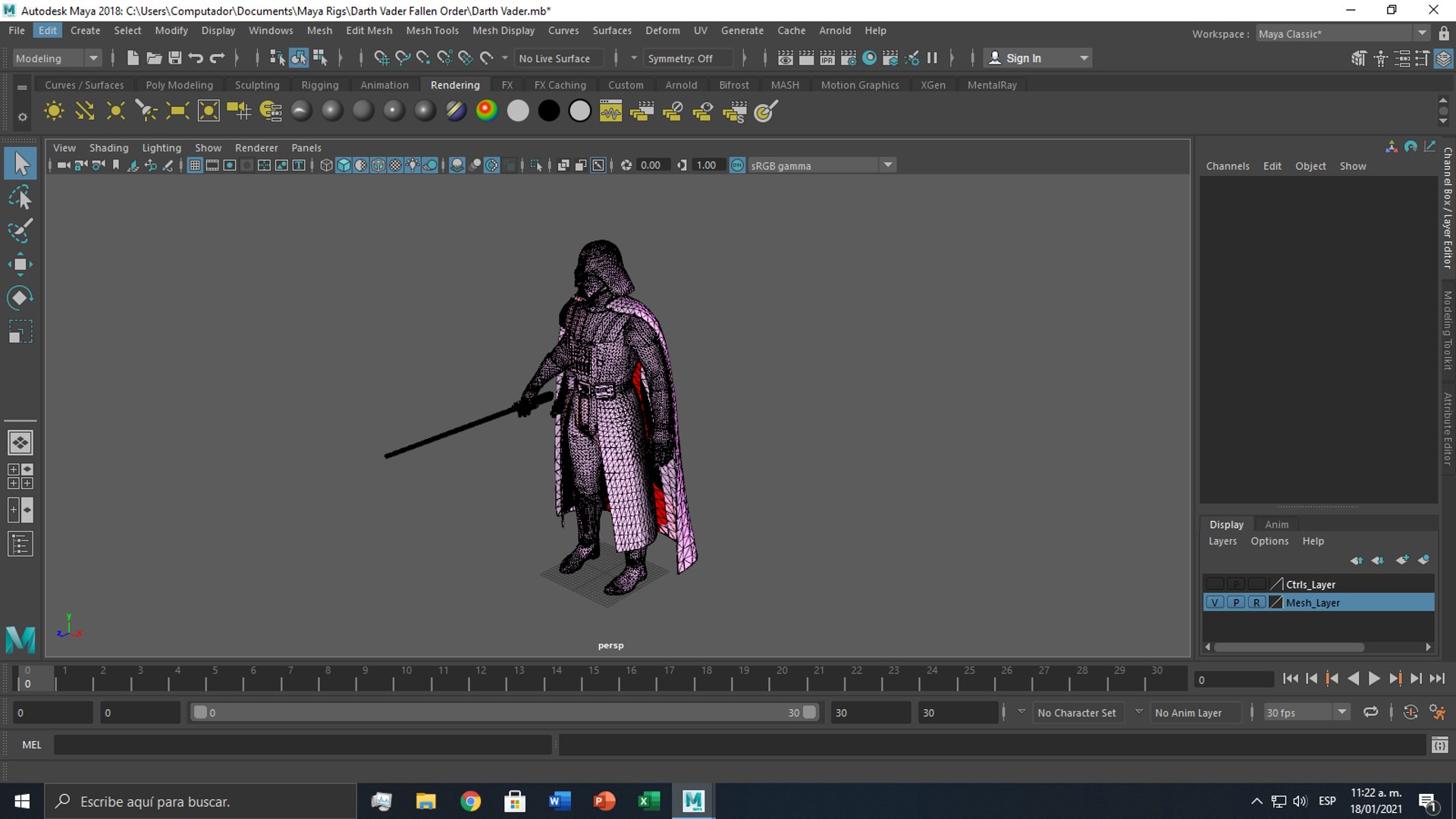This screenshot has height=819, width=1456.
Task: Toggle playback P box of Mesh_Layer
Action: pyautogui.click(x=1236, y=602)
